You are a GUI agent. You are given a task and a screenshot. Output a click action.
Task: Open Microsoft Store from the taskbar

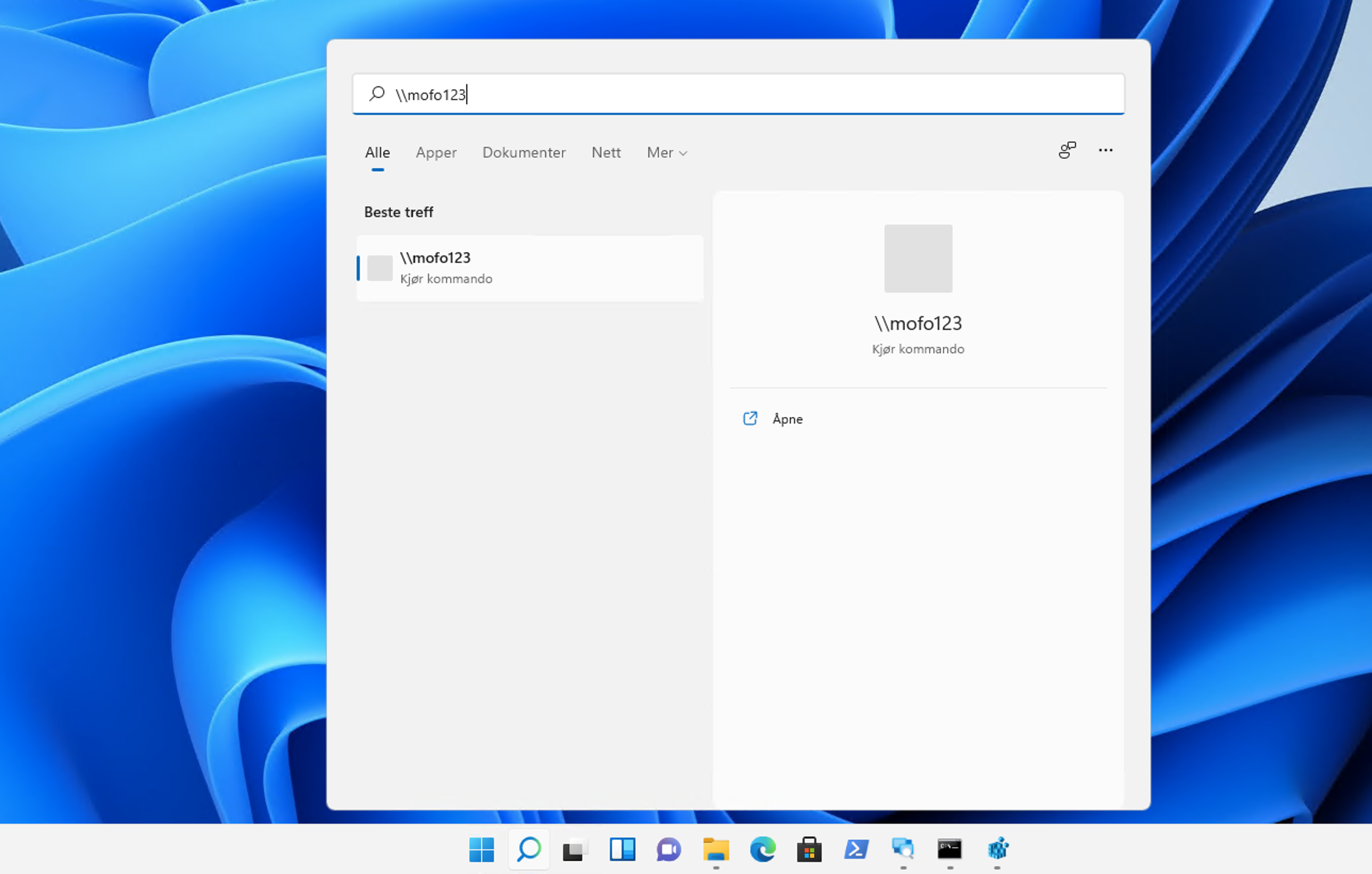(x=809, y=850)
